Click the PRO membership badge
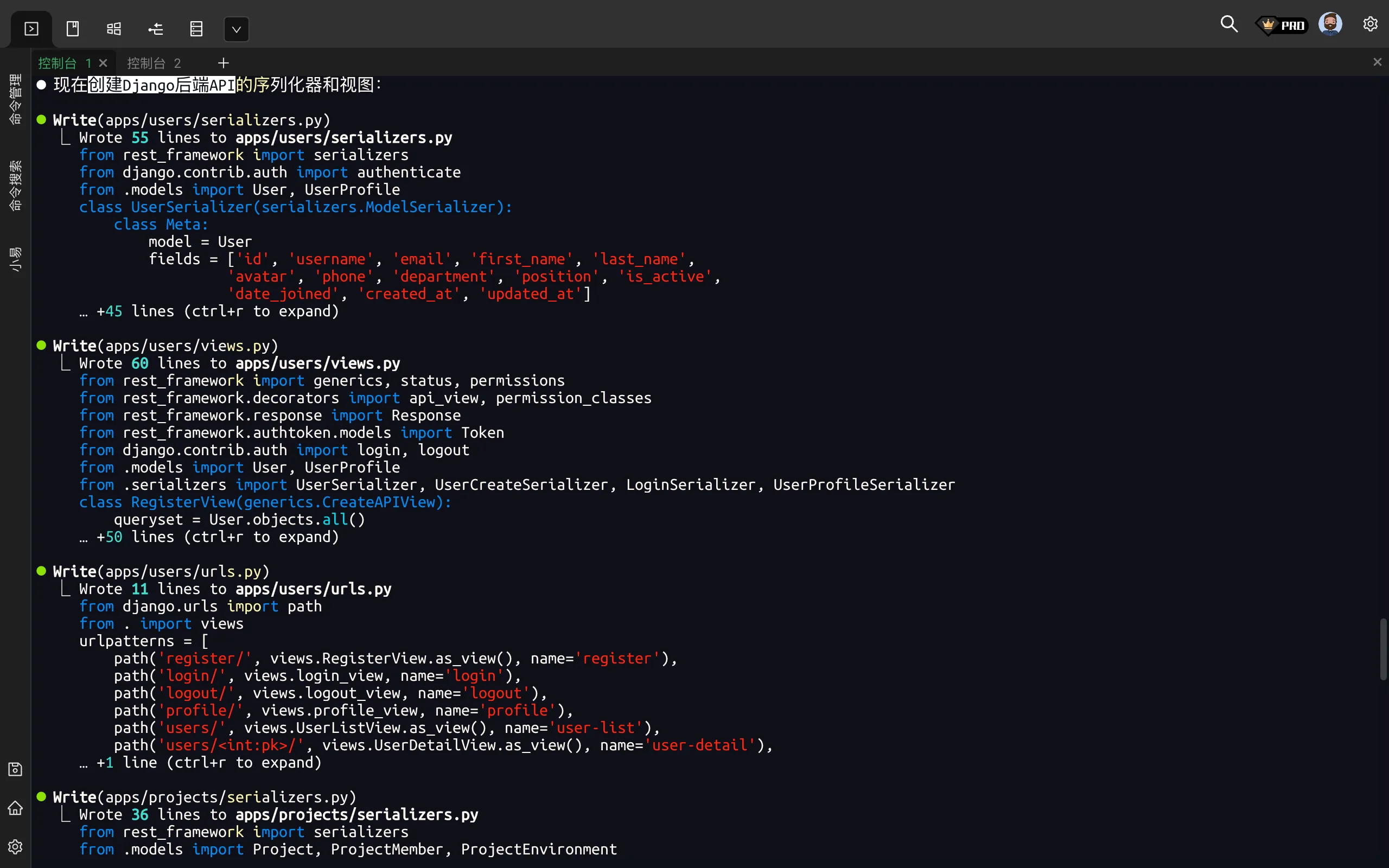The width and height of the screenshot is (1389, 868). click(1282, 25)
